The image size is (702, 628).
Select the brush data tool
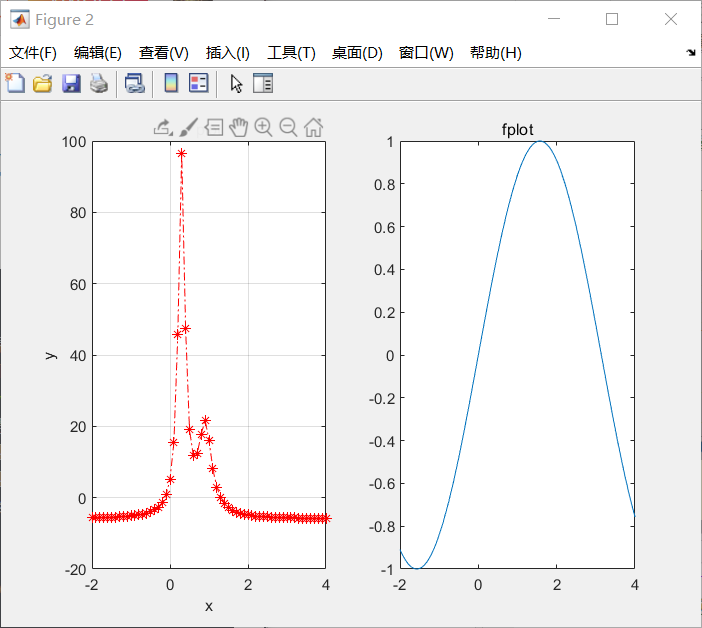(x=188, y=128)
